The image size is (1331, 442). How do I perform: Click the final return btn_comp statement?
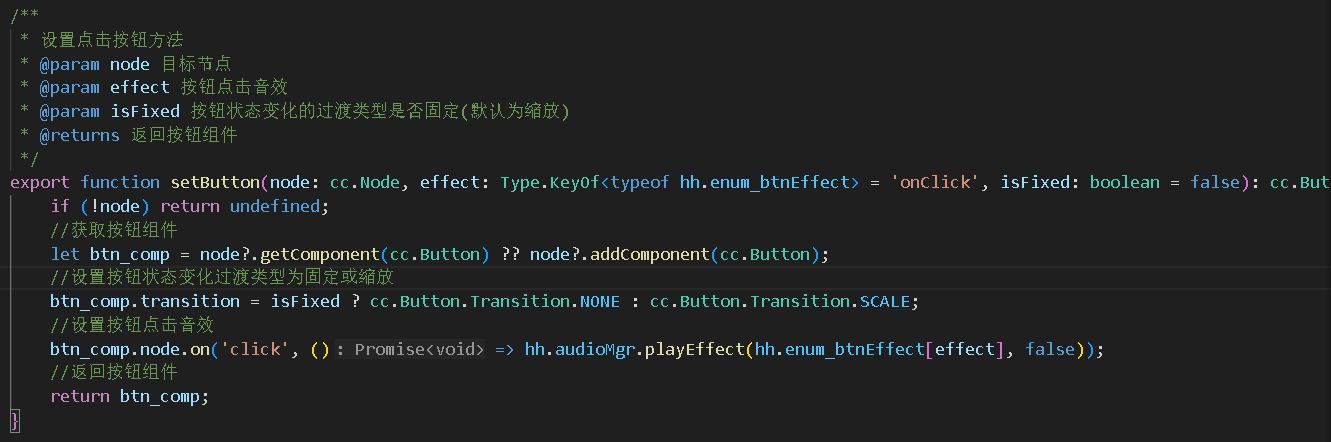point(130,396)
